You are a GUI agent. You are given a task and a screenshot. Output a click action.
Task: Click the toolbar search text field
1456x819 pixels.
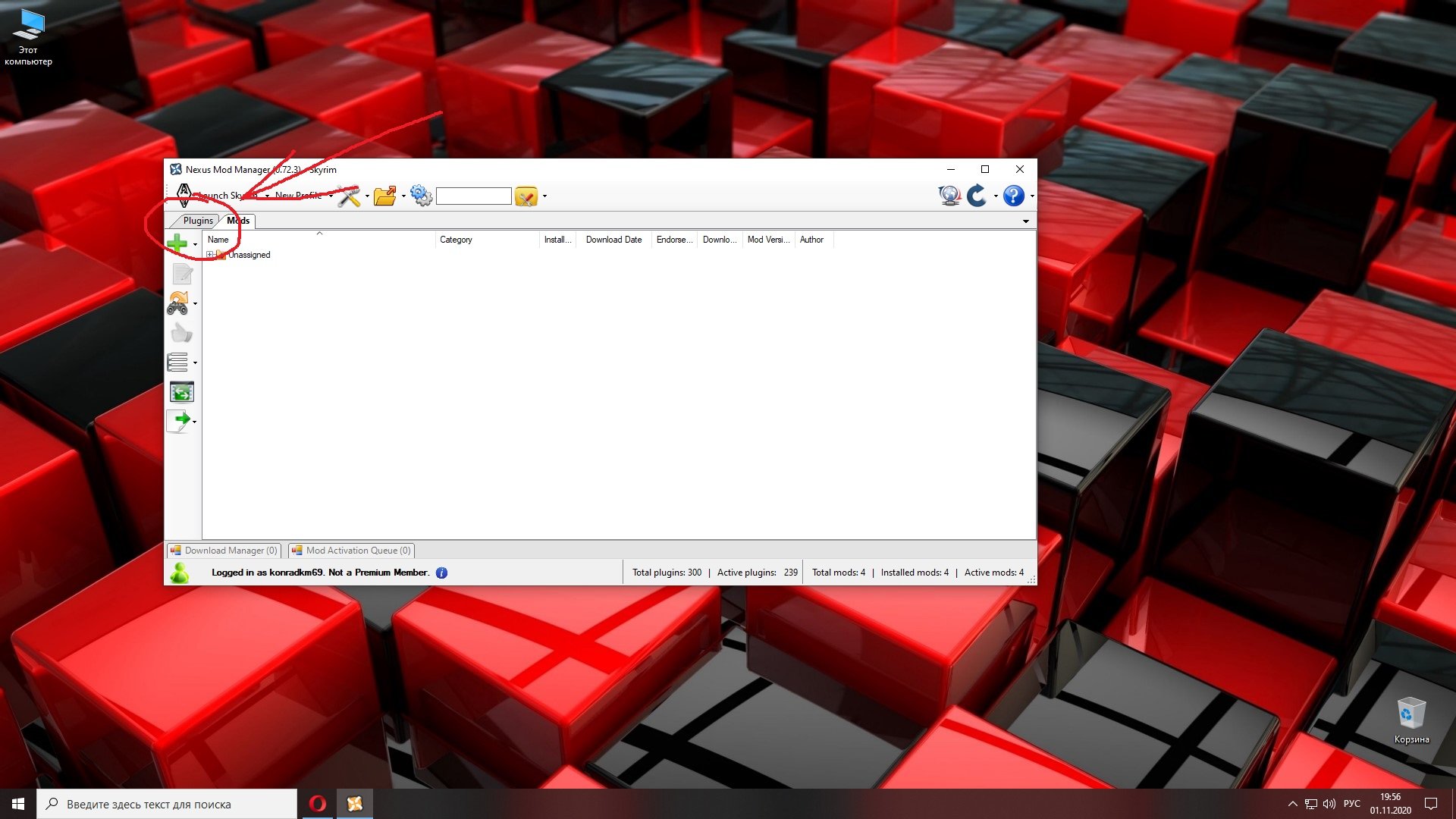click(473, 196)
